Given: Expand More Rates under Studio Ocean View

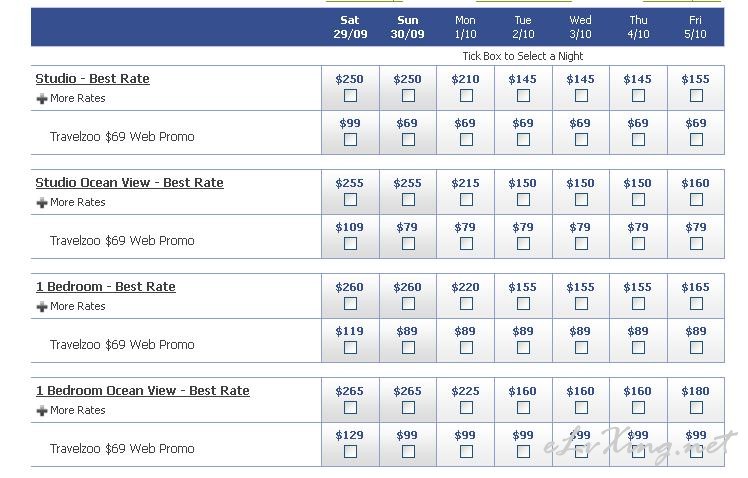Looking at the screenshot, I should coord(71,202).
